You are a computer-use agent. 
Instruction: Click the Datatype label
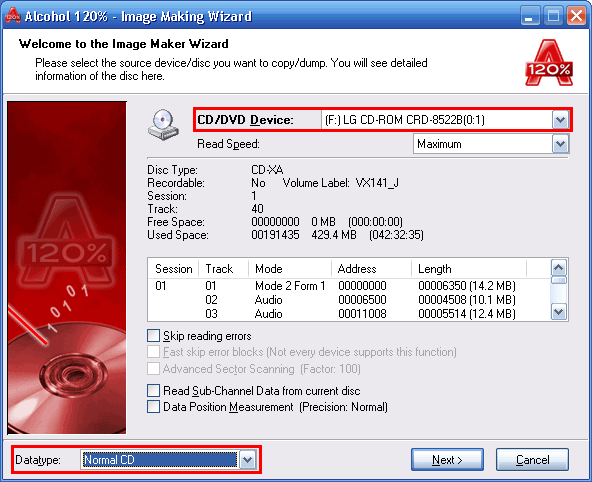pyautogui.click(x=38, y=460)
